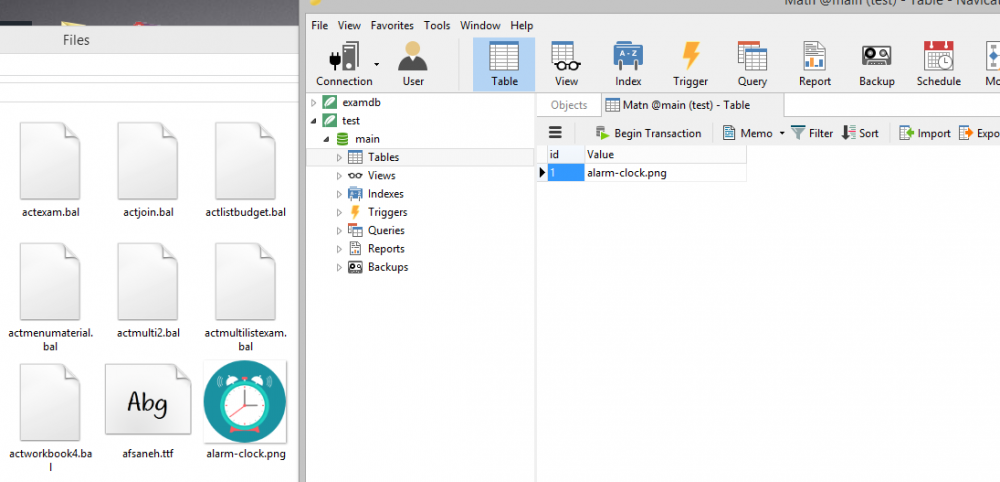Viewport: 1000px width, 482px height.
Task: Expand the Views tree node
Action: tap(340, 176)
